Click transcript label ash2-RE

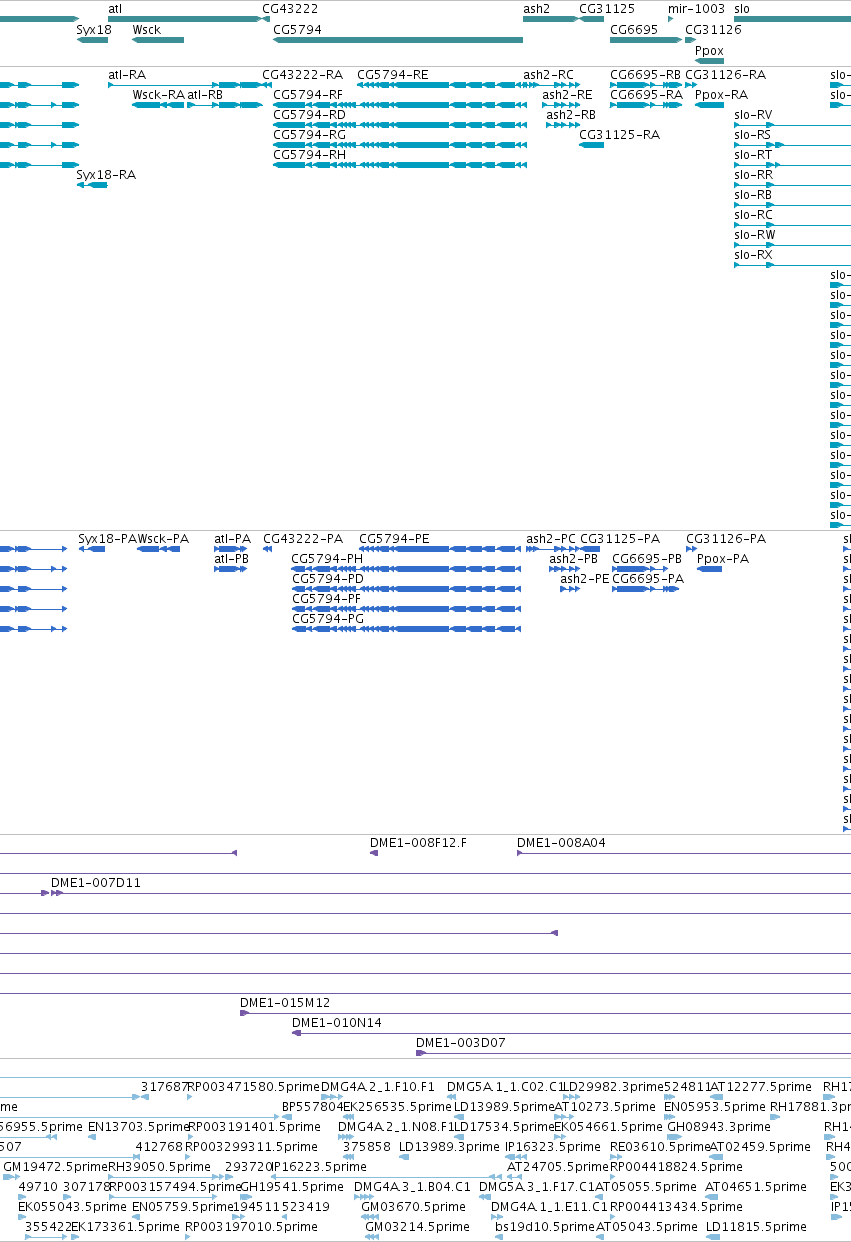(567, 95)
